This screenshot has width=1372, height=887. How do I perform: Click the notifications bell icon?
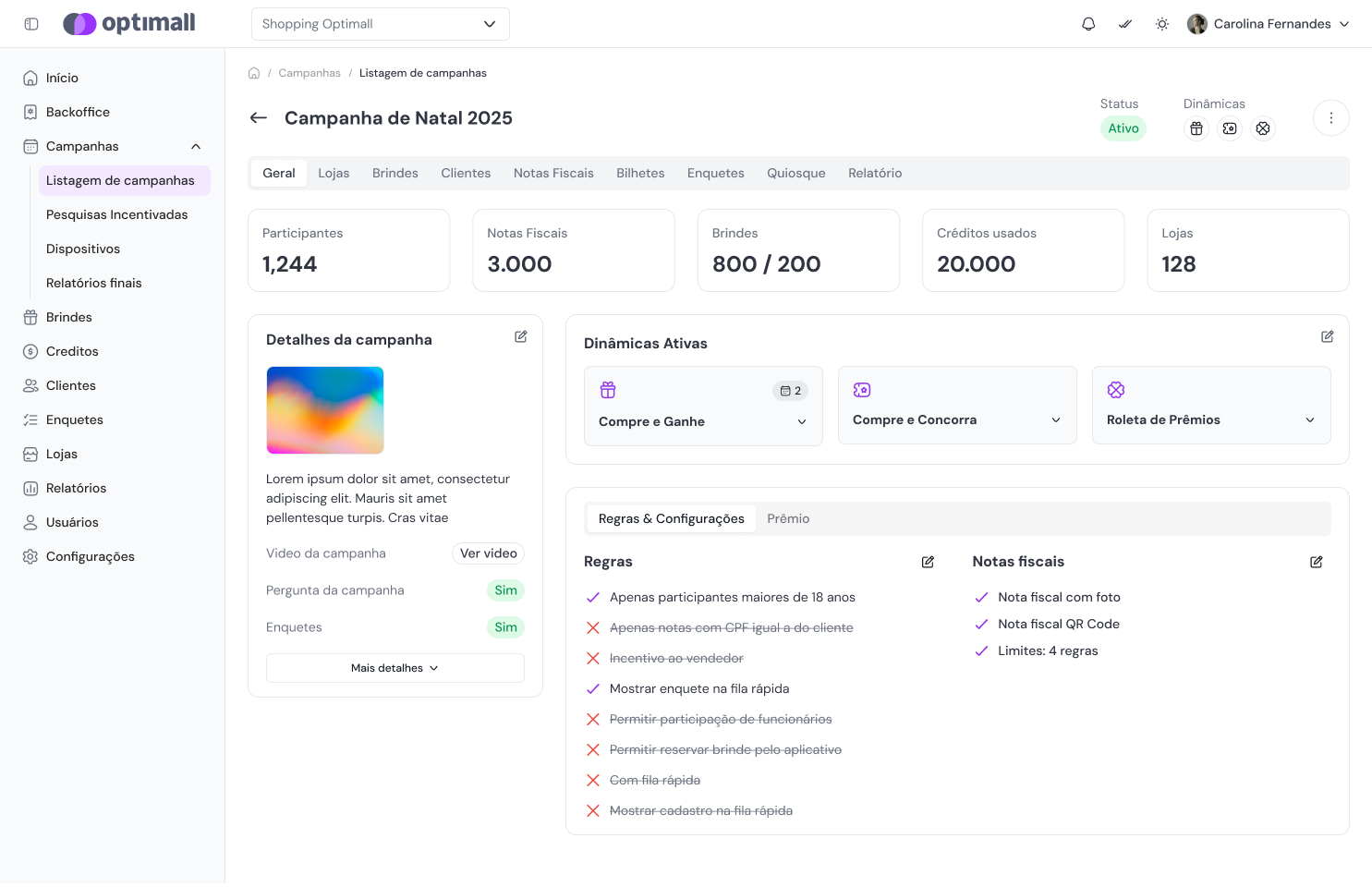click(1088, 24)
